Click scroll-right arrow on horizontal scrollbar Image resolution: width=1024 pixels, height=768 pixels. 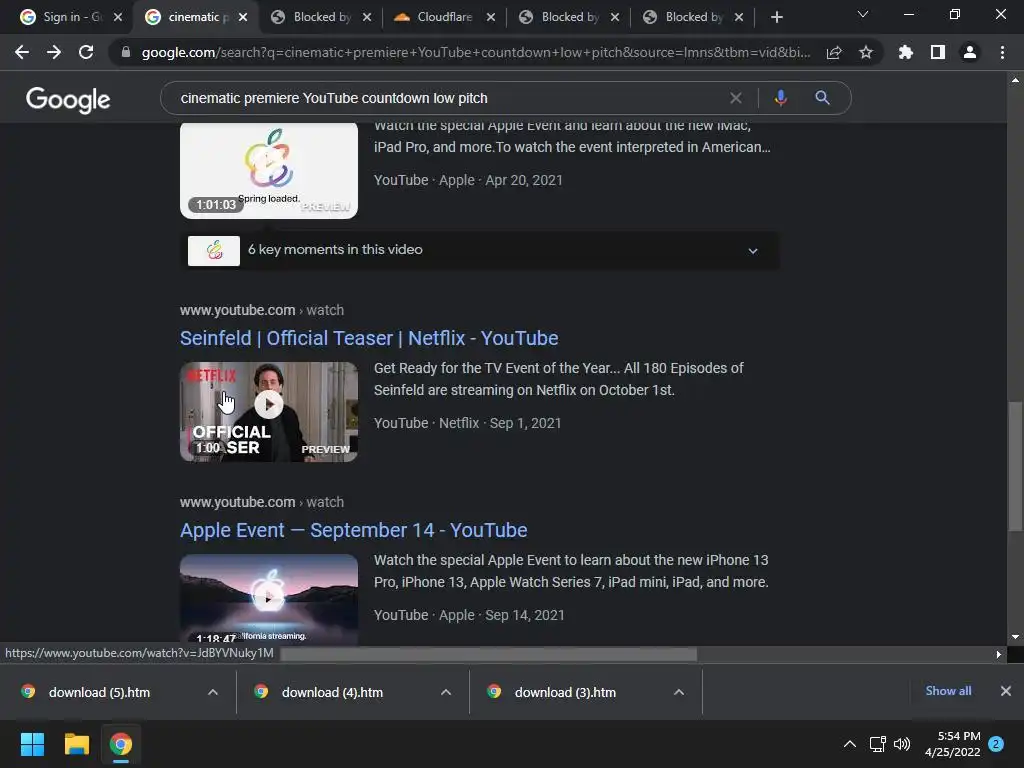(999, 654)
